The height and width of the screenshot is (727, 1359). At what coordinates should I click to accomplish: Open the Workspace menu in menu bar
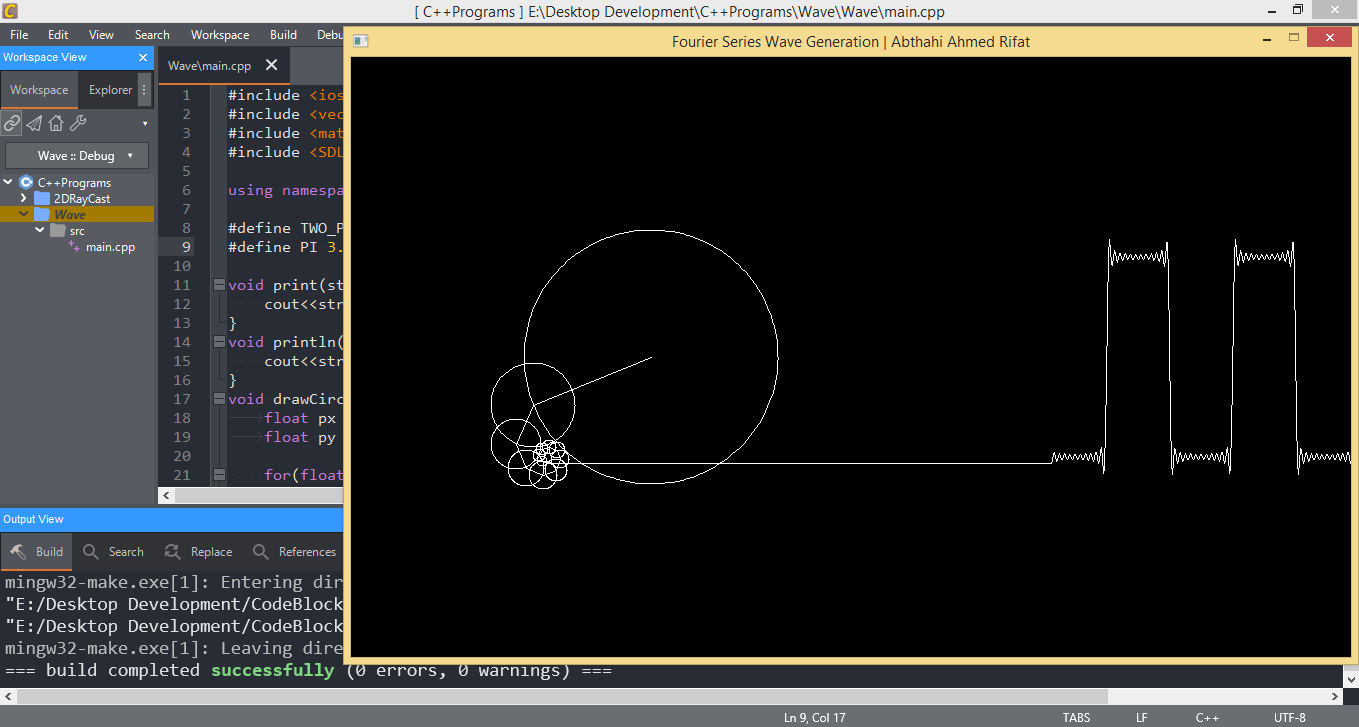coord(219,35)
